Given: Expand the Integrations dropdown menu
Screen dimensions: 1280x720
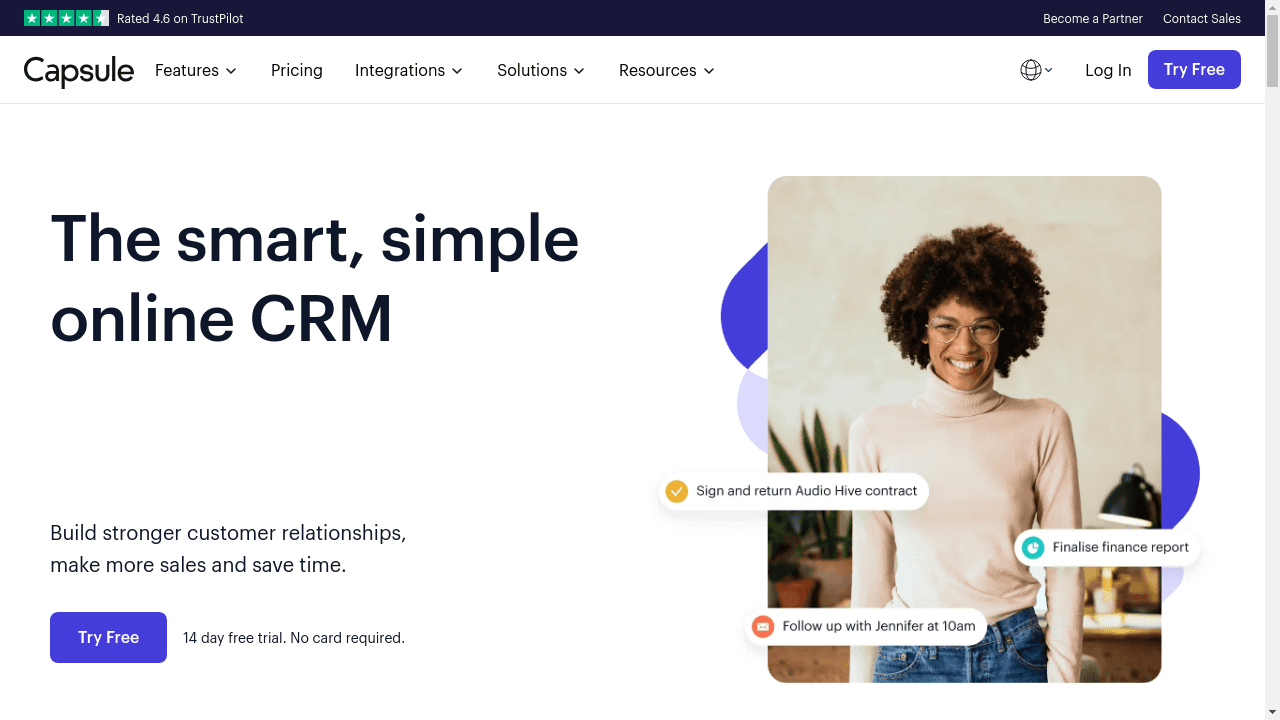Looking at the screenshot, I should click(409, 70).
